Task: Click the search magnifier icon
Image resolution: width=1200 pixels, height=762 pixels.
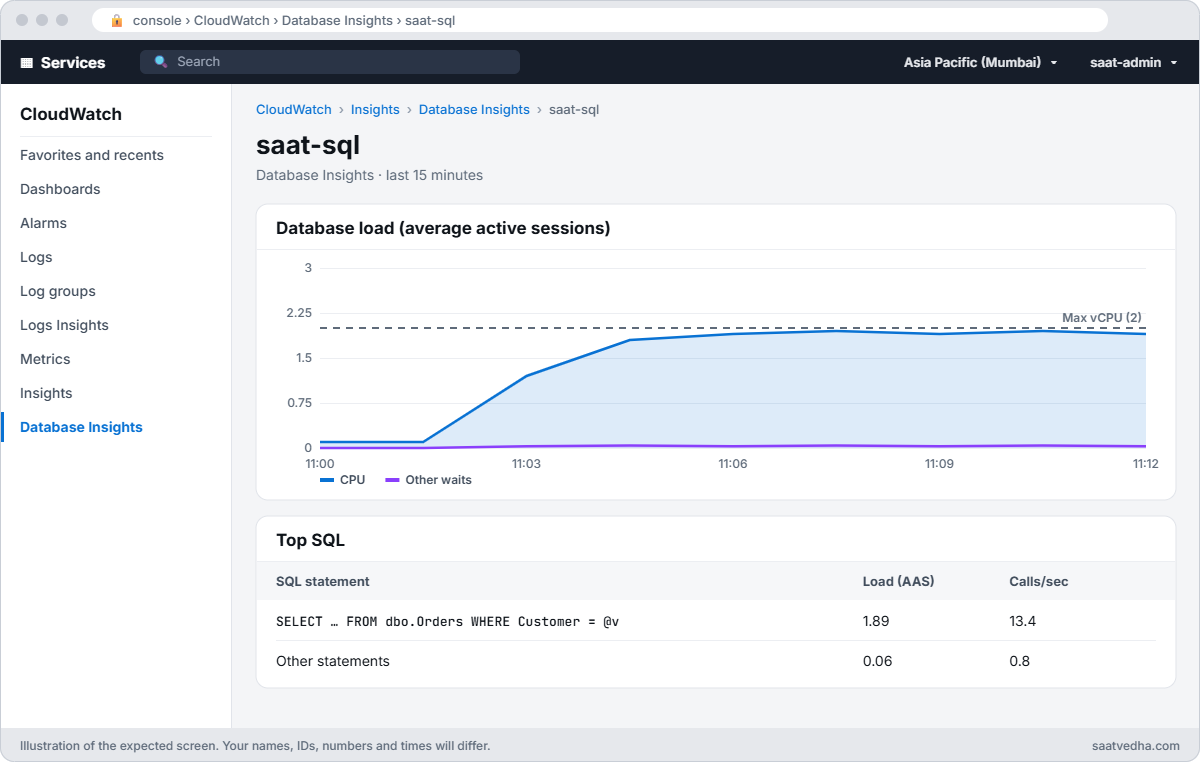Action: pyautogui.click(x=161, y=62)
